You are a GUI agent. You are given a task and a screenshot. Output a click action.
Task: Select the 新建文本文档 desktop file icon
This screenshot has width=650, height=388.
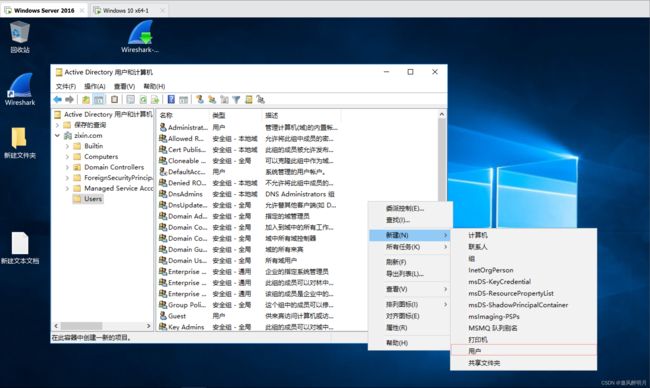(19, 248)
